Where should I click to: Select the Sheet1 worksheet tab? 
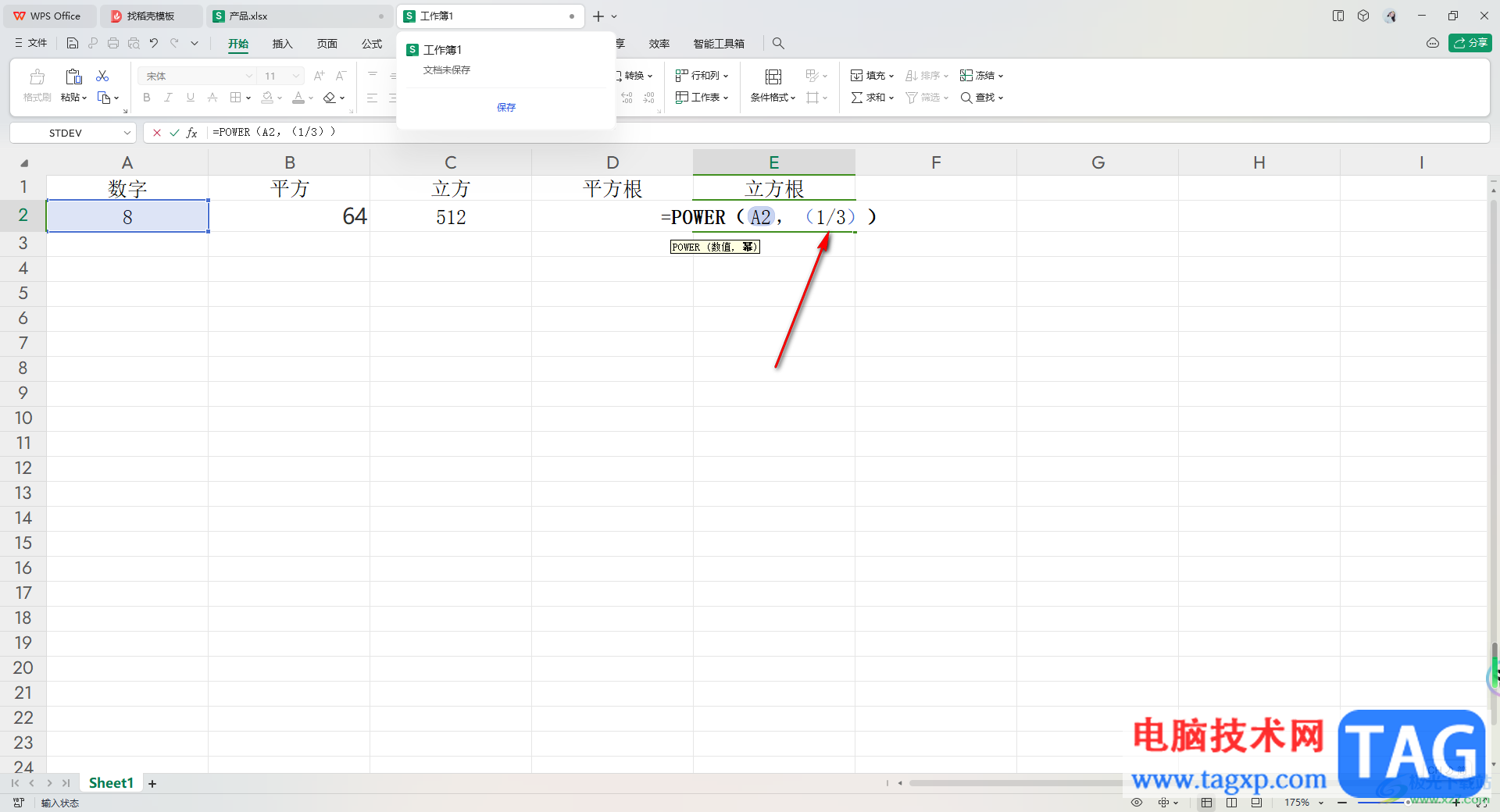(x=111, y=783)
